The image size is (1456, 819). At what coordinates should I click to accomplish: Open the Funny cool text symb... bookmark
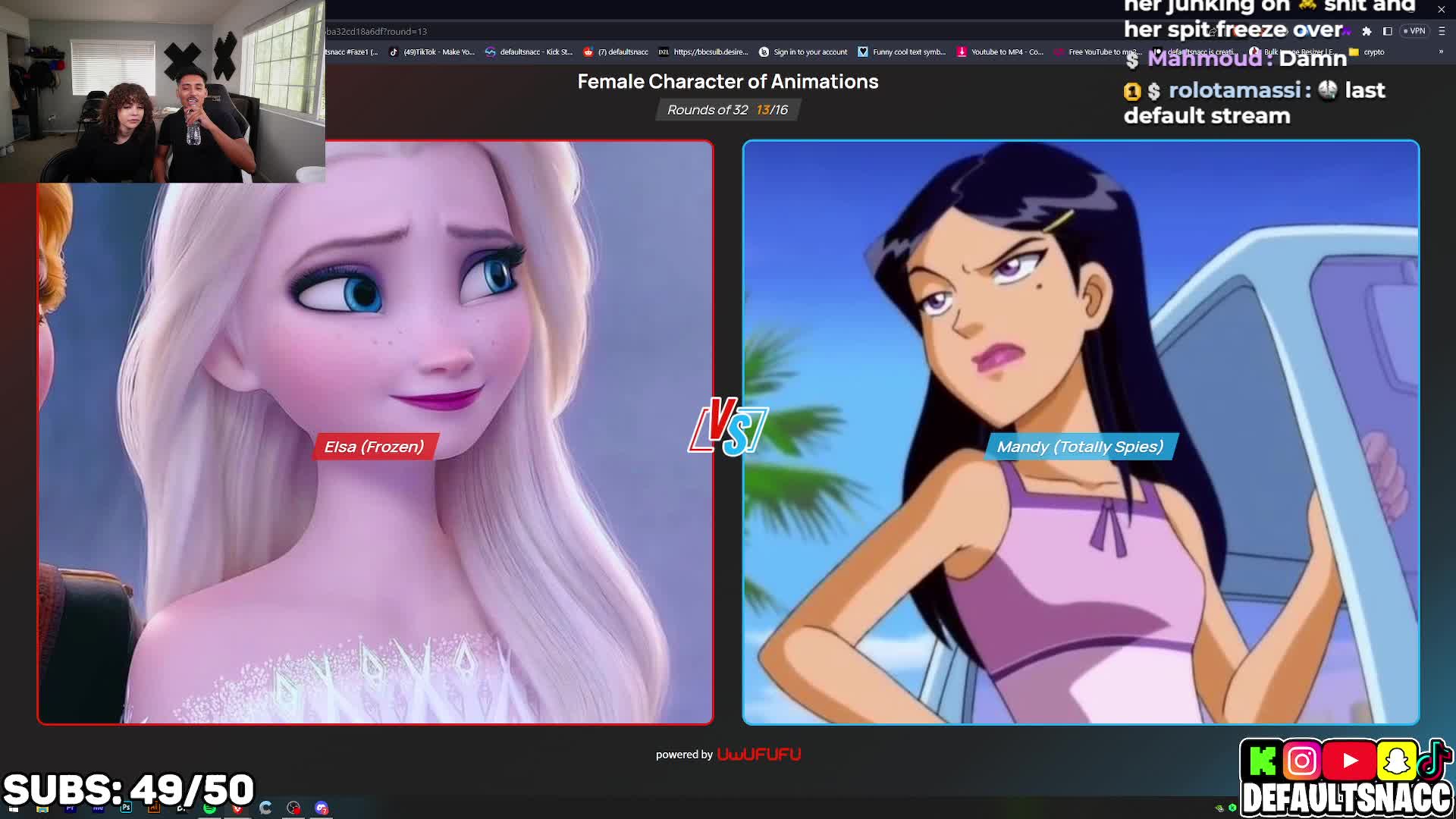point(902,52)
